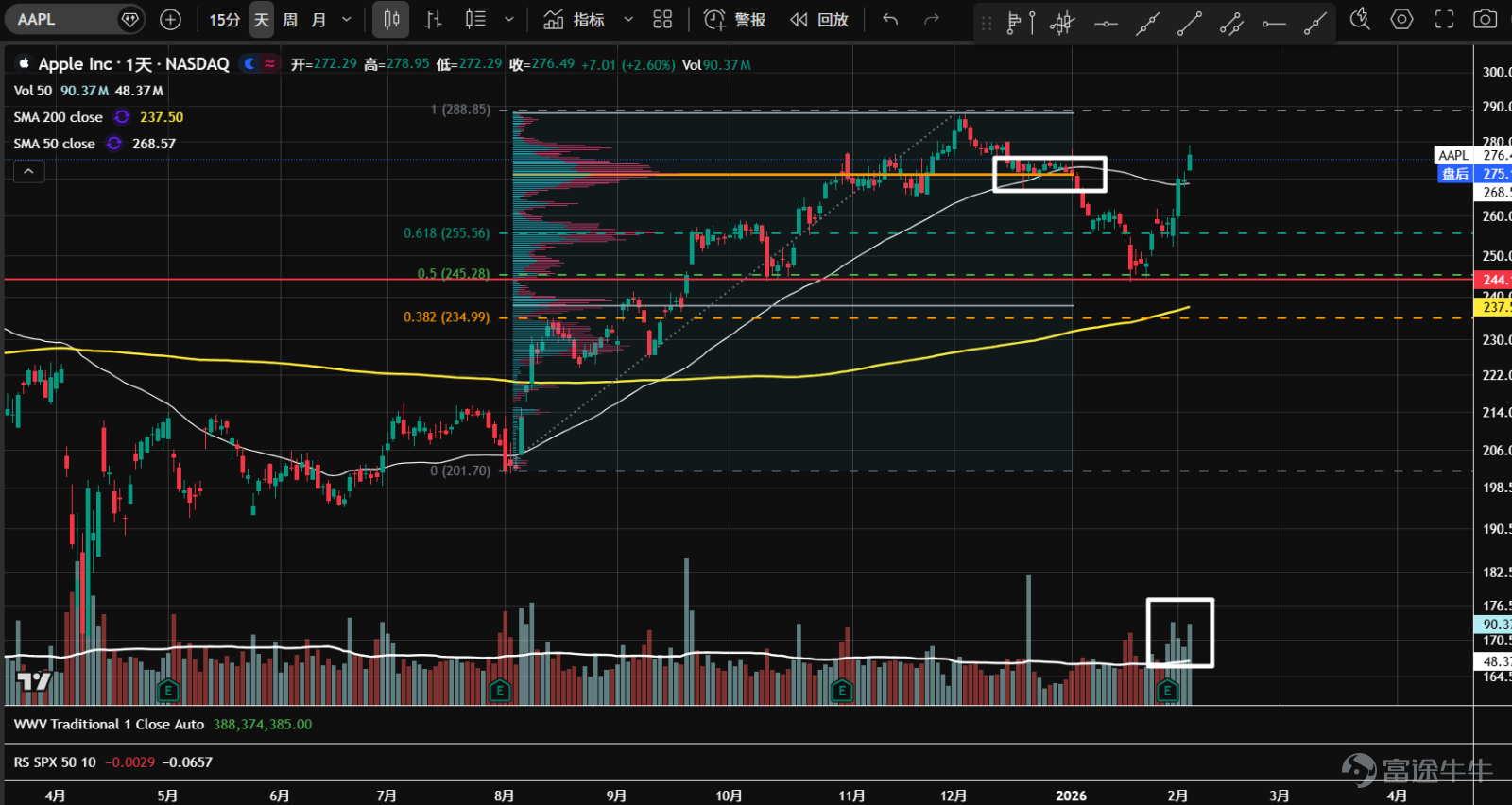Select the volume candles chart type icon
The height and width of the screenshot is (805, 1512).
[475, 19]
